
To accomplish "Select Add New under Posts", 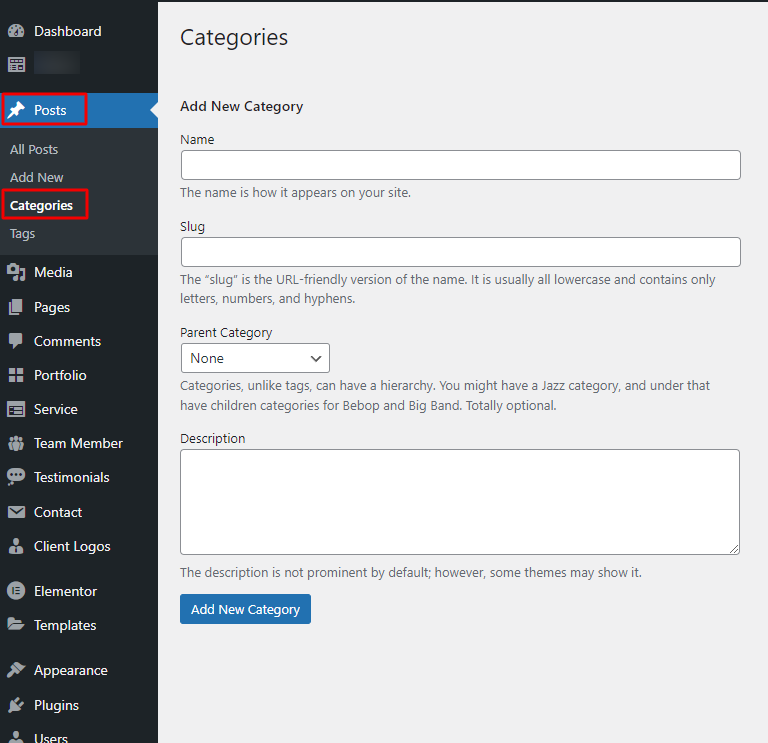I will 37,177.
